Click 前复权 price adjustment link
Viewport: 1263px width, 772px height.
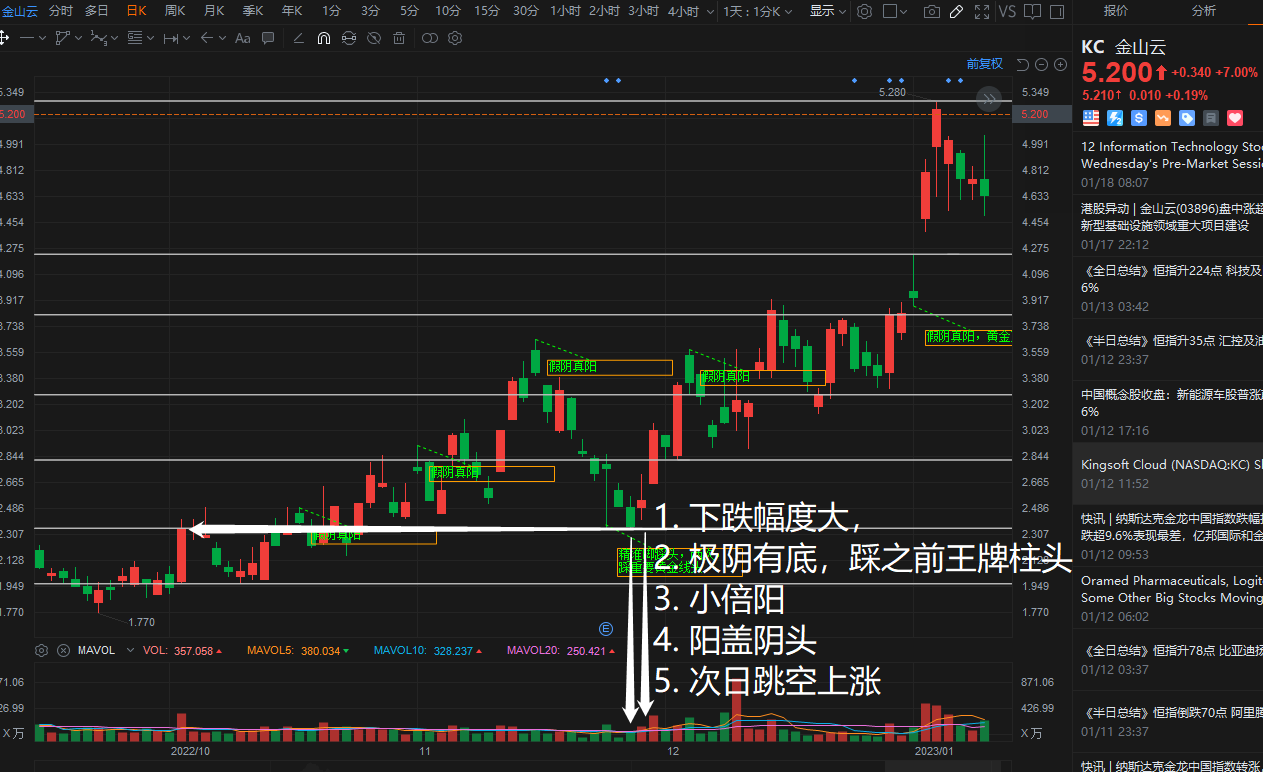pyautogui.click(x=984, y=64)
